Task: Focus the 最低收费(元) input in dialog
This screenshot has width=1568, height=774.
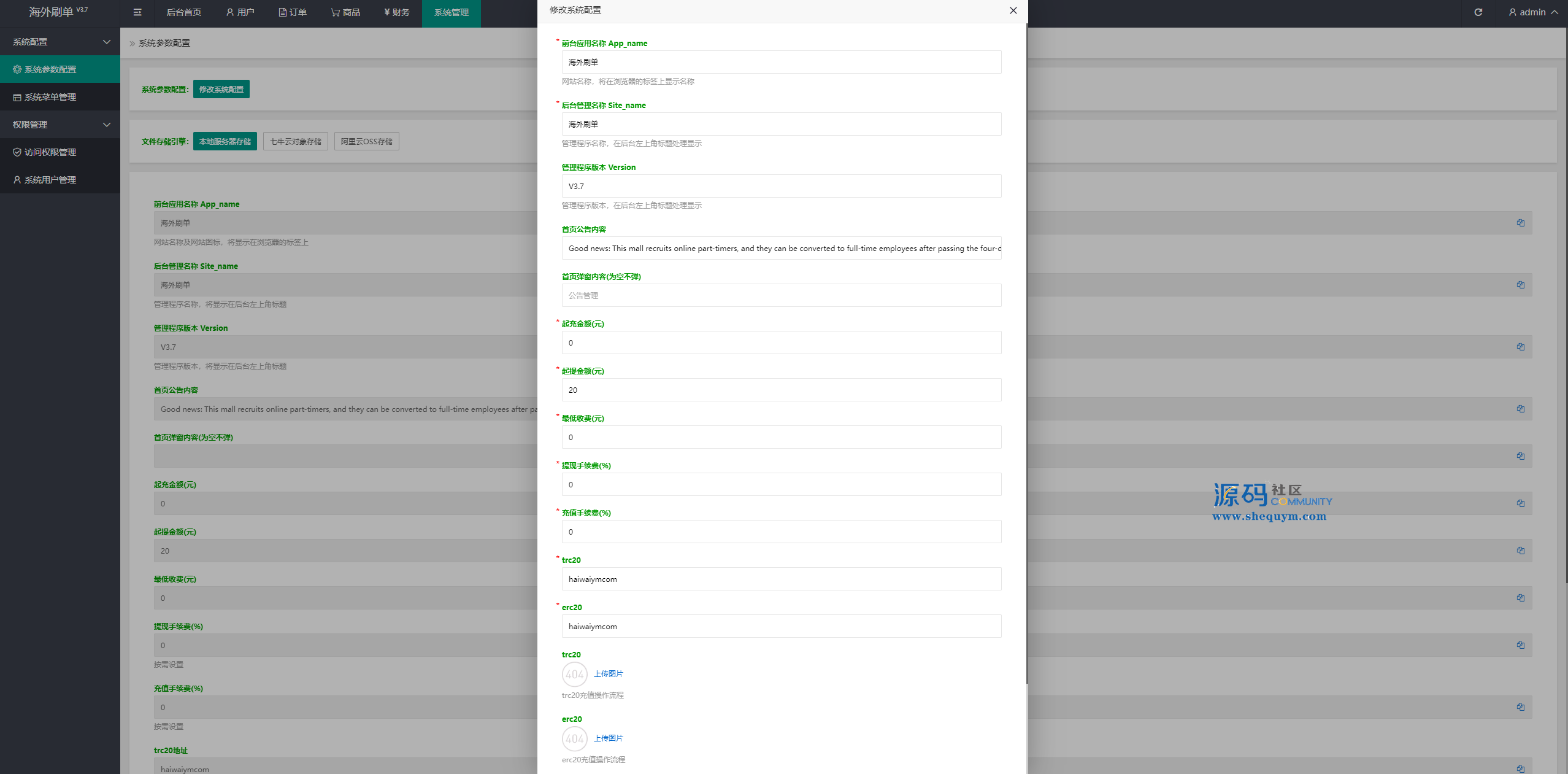Action: [x=782, y=437]
